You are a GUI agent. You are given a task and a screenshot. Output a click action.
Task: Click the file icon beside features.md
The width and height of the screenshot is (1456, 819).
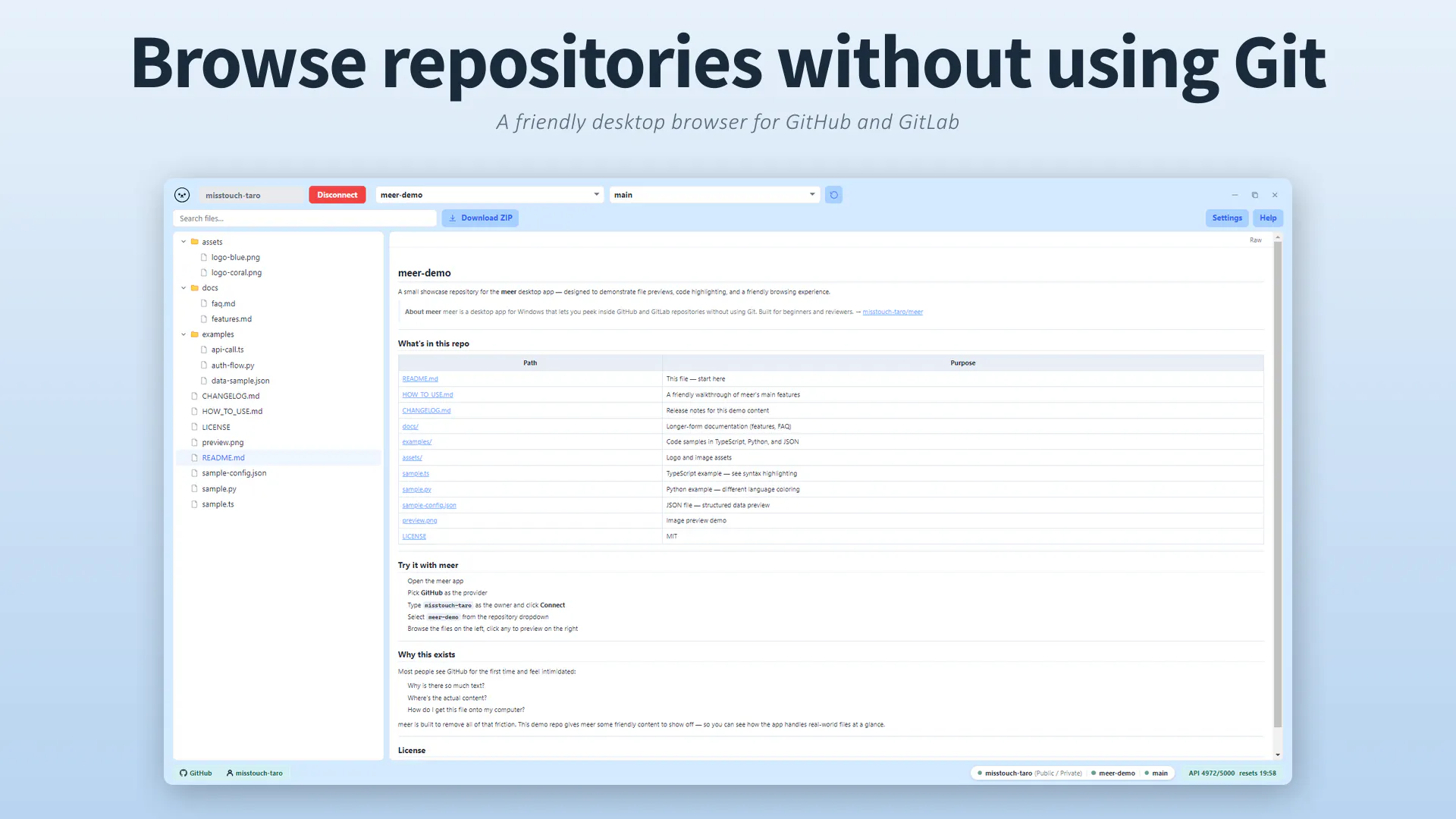204,319
